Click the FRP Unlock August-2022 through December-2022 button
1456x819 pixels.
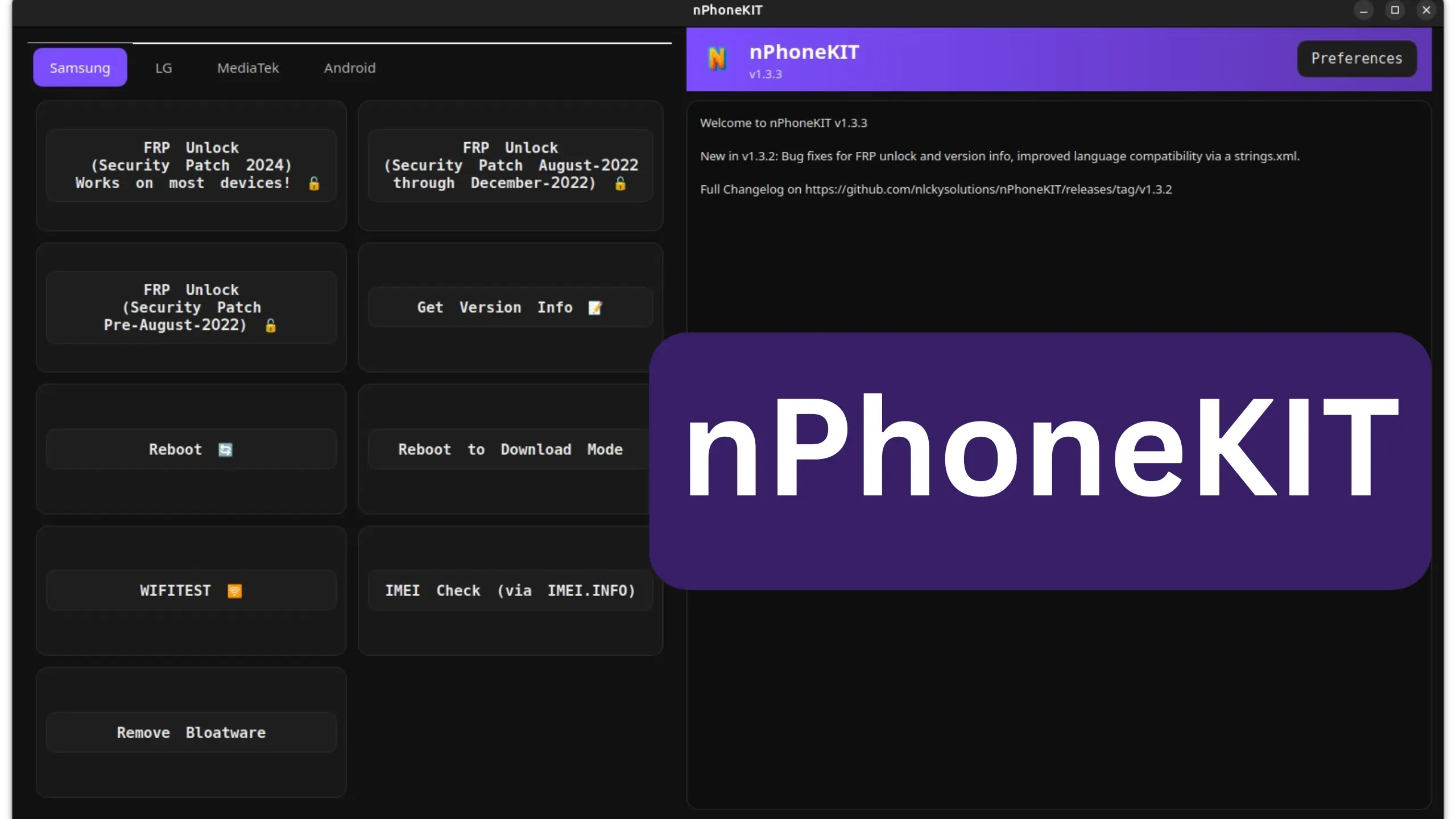510,166
